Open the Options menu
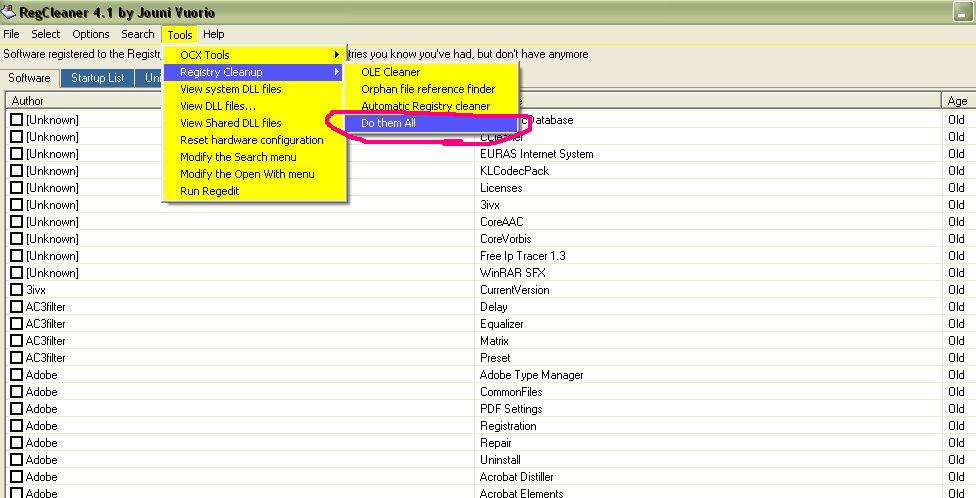 point(91,34)
